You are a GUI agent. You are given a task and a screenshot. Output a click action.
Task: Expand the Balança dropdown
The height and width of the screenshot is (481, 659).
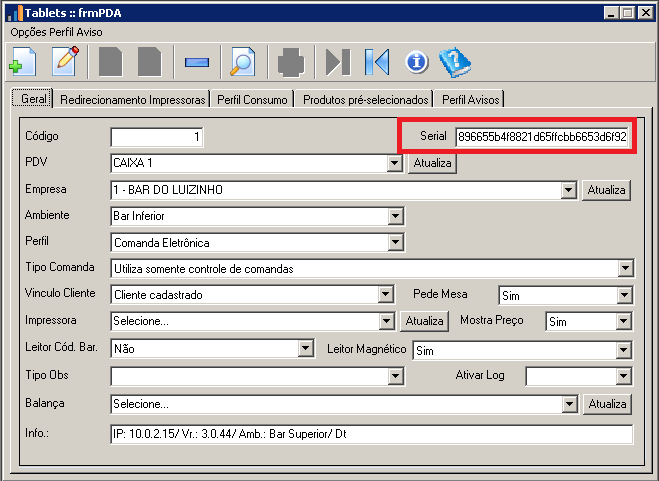569,404
